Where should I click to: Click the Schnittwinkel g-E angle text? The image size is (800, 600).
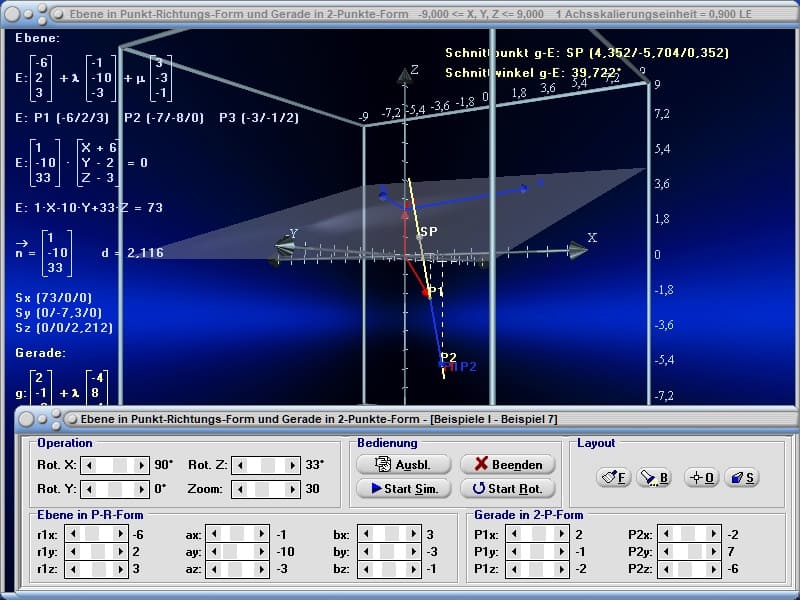534,73
